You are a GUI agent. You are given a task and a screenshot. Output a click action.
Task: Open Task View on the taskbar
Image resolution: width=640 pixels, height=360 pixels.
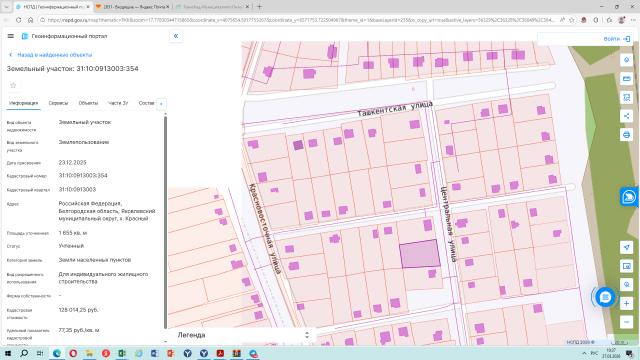tap(40, 353)
